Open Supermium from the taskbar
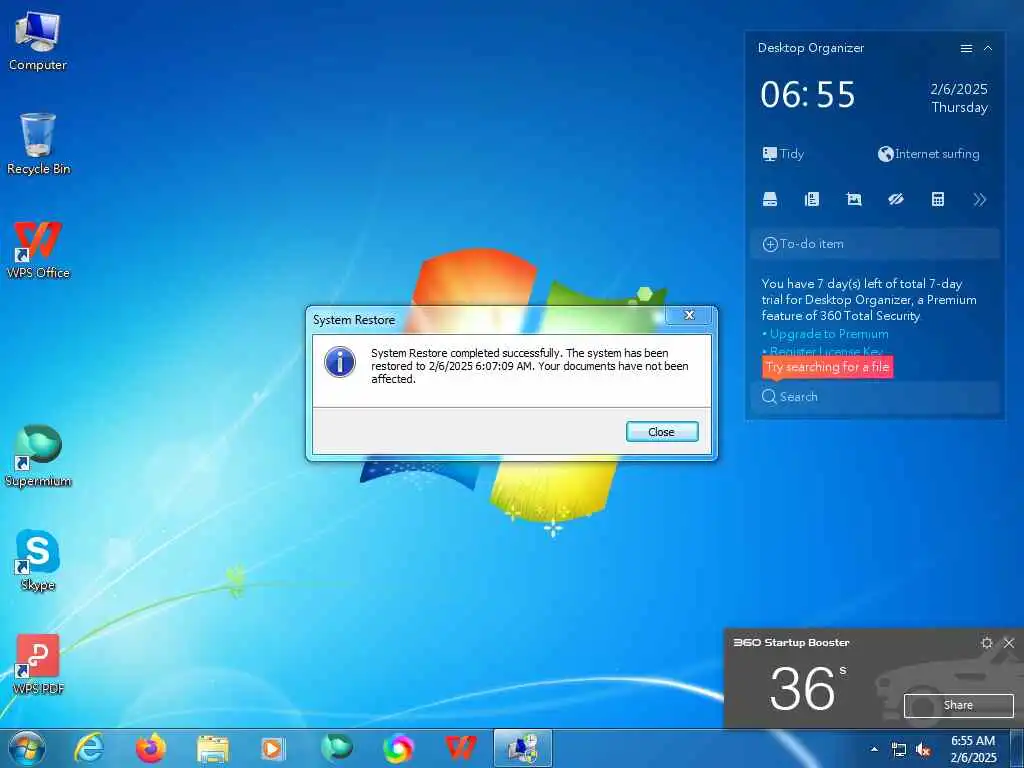1024x768 pixels. [336, 748]
